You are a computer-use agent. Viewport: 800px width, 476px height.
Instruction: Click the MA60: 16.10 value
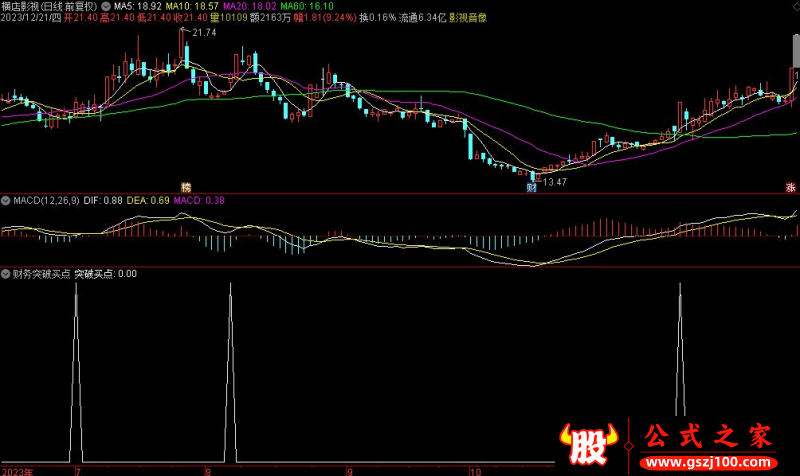click(307, 6)
